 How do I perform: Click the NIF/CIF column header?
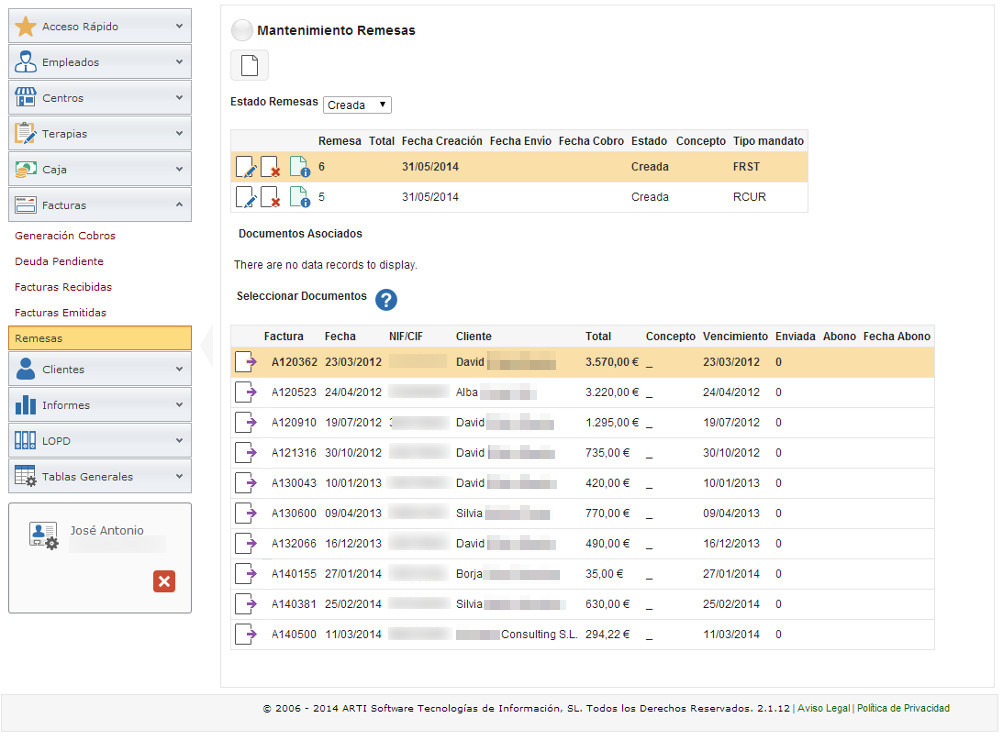point(406,336)
